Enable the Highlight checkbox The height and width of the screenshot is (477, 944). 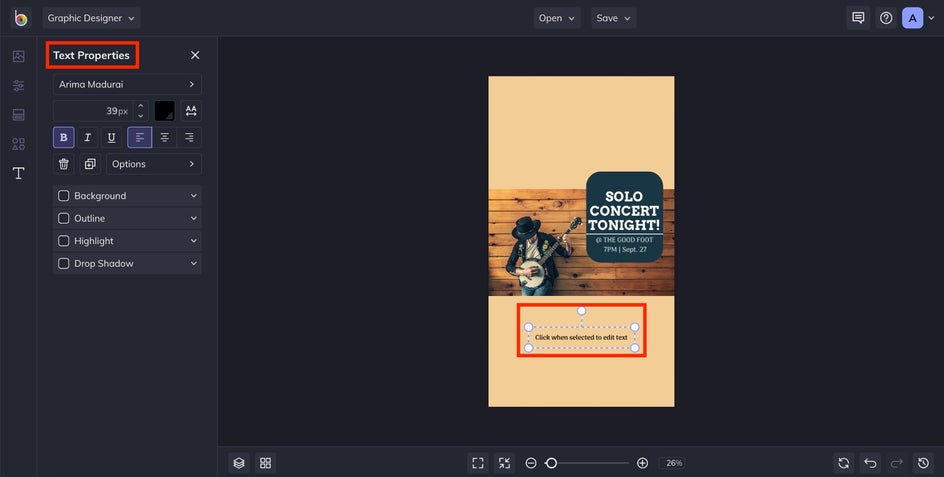pyautogui.click(x=63, y=241)
